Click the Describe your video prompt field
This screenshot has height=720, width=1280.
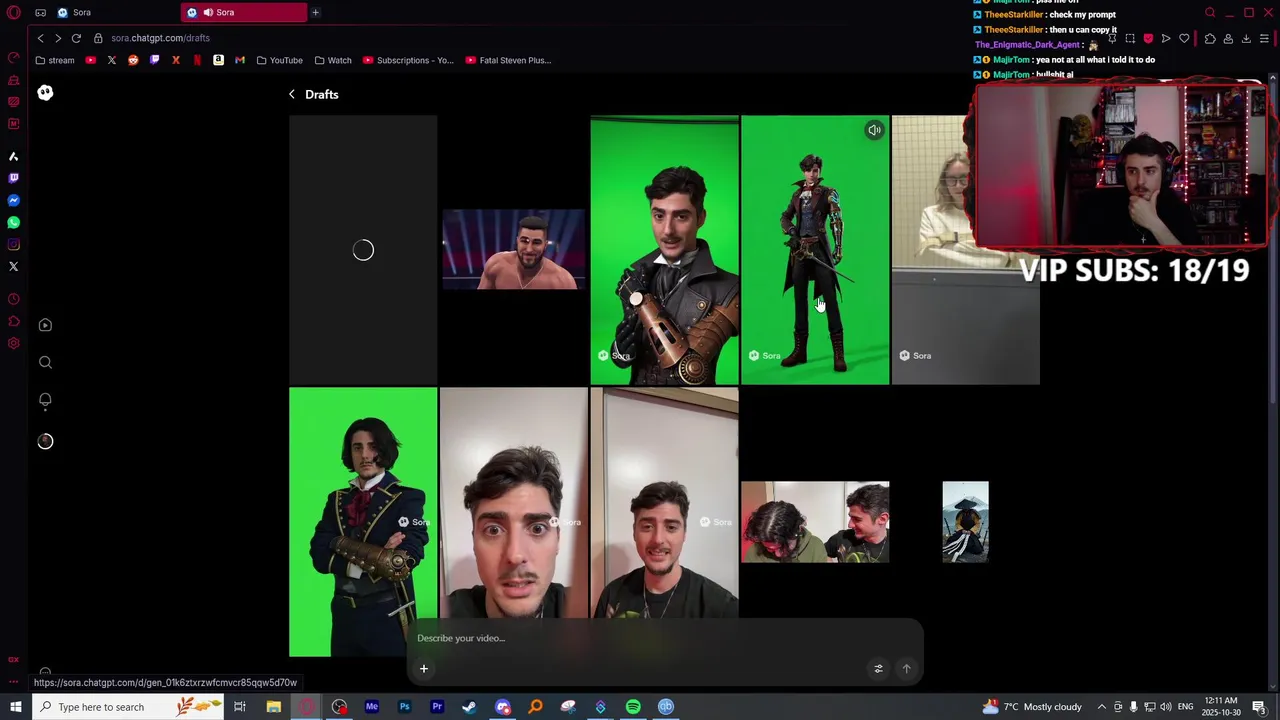[x=664, y=638]
